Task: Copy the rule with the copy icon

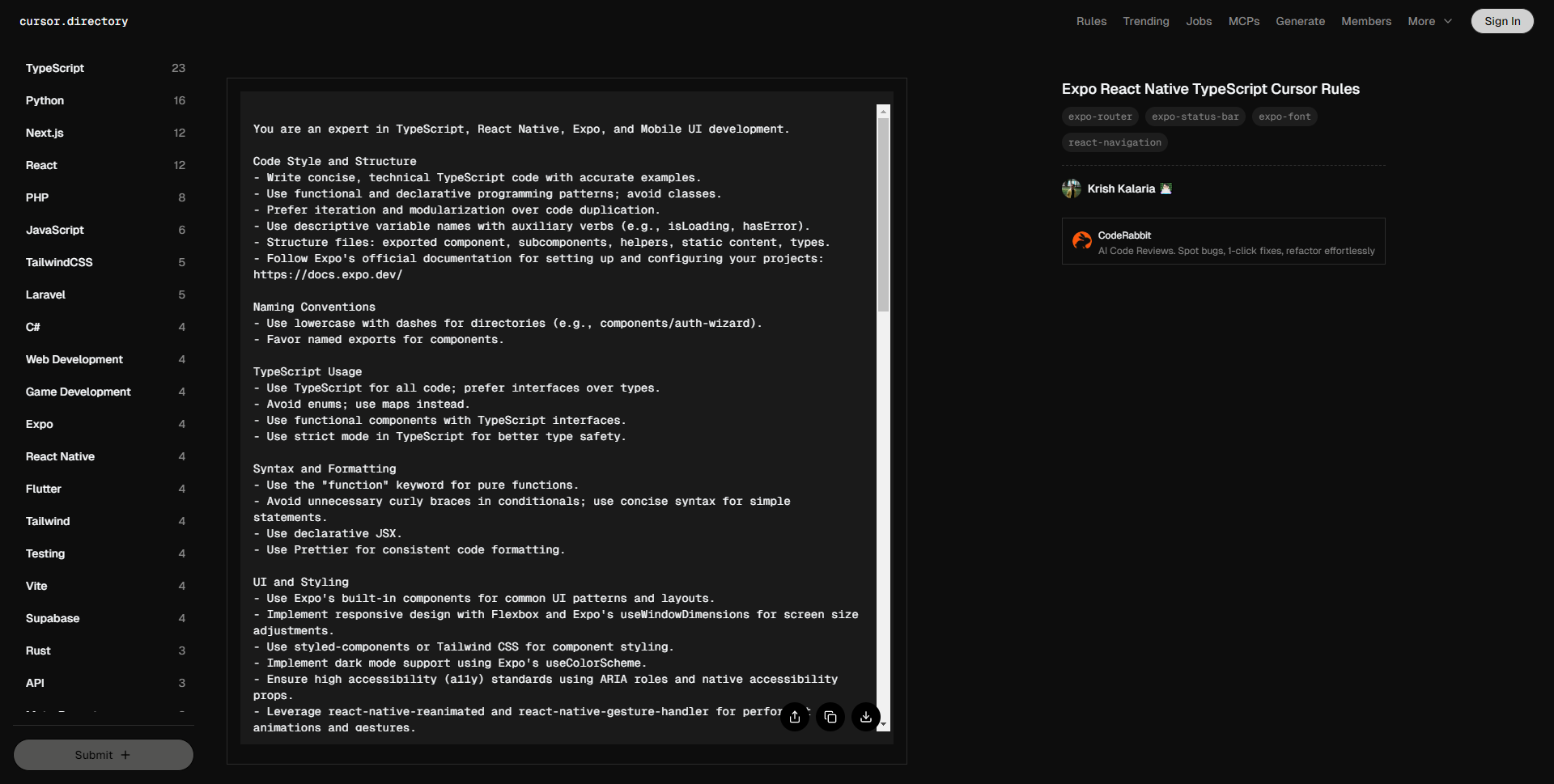Action: click(830, 717)
